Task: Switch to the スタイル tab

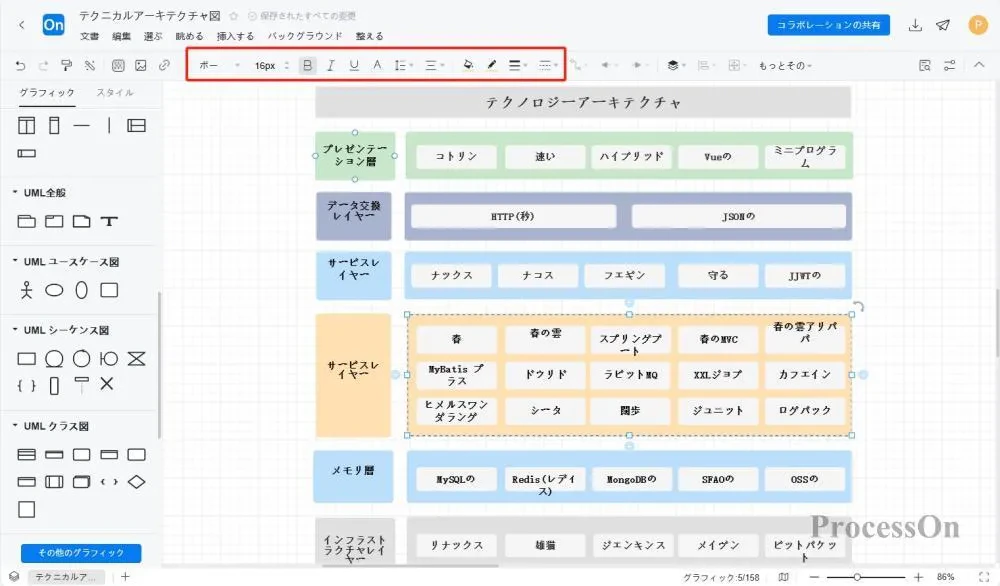Action: click(117, 92)
